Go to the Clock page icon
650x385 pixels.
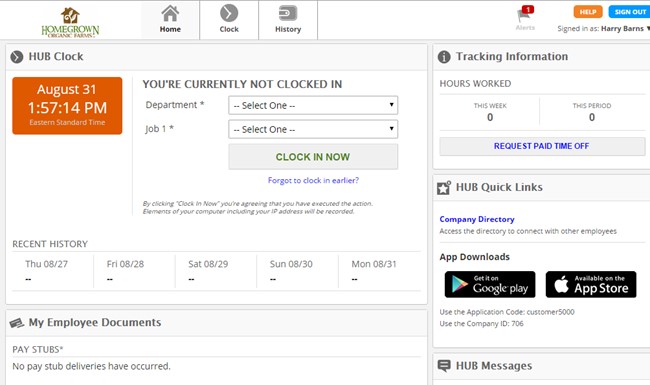coord(229,13)
